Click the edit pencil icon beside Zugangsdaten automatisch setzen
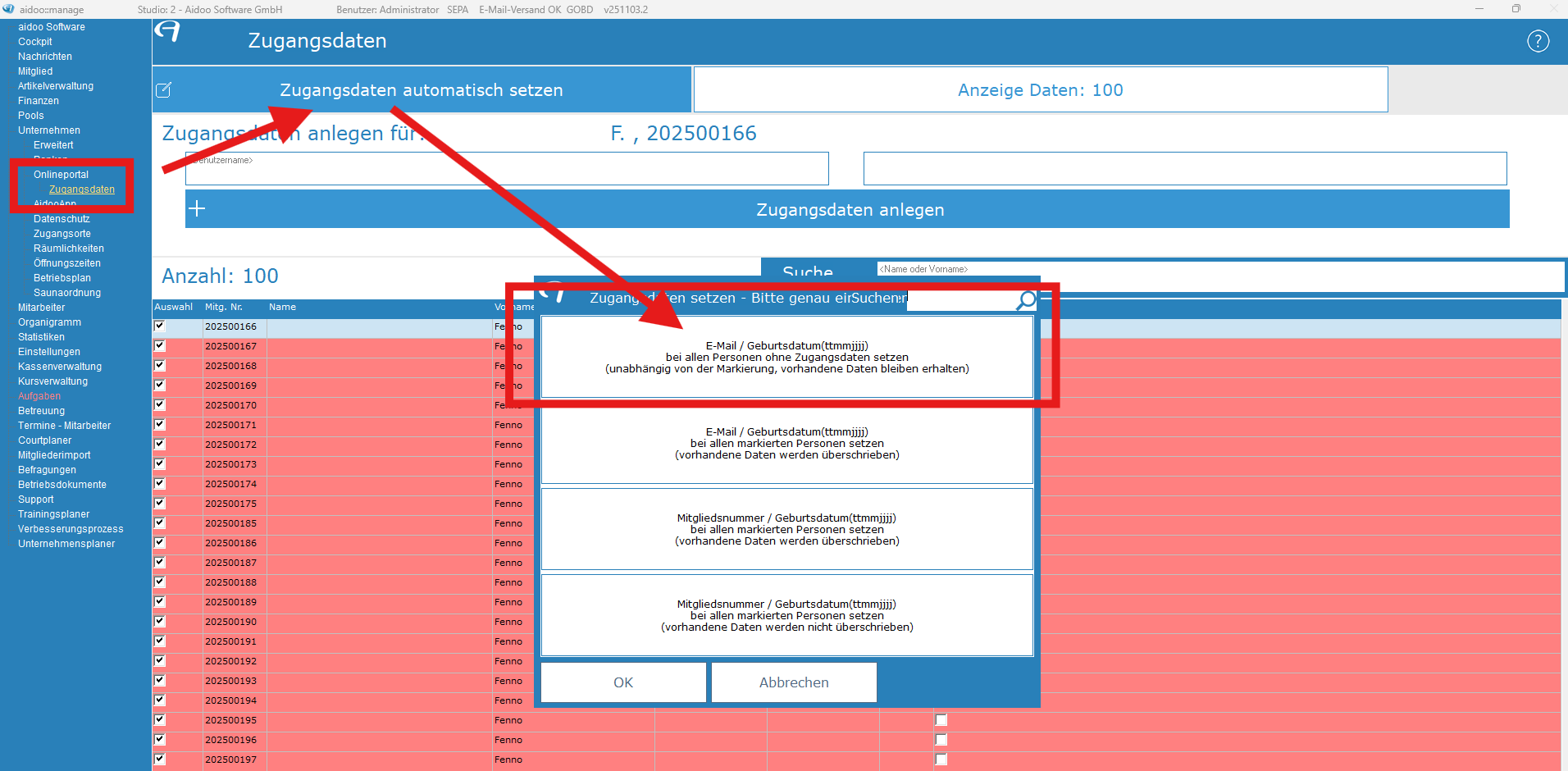 pyautogui.click(x=164, y=90)
